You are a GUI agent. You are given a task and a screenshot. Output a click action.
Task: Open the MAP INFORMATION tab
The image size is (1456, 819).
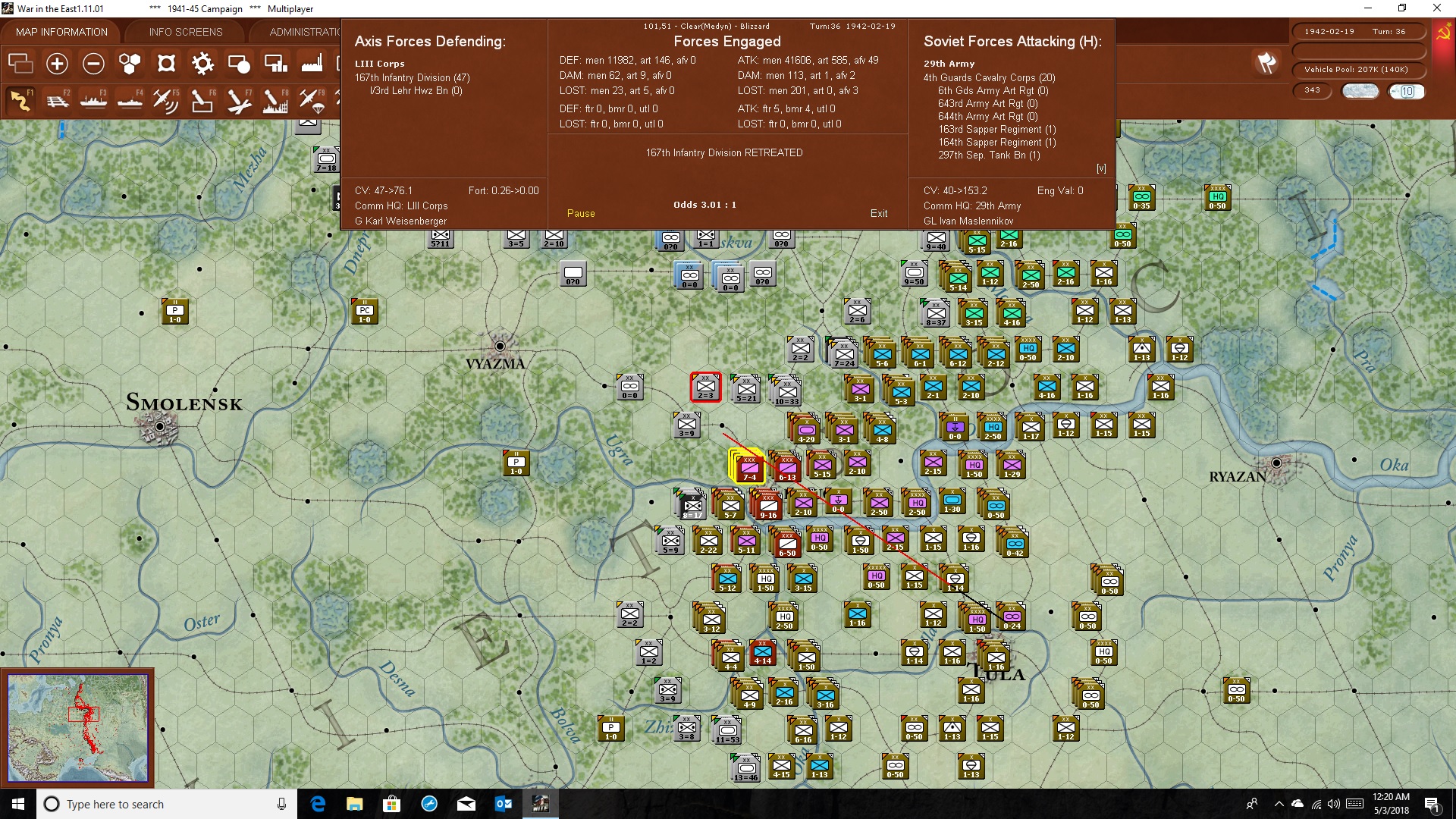click(x=61, y=32)
